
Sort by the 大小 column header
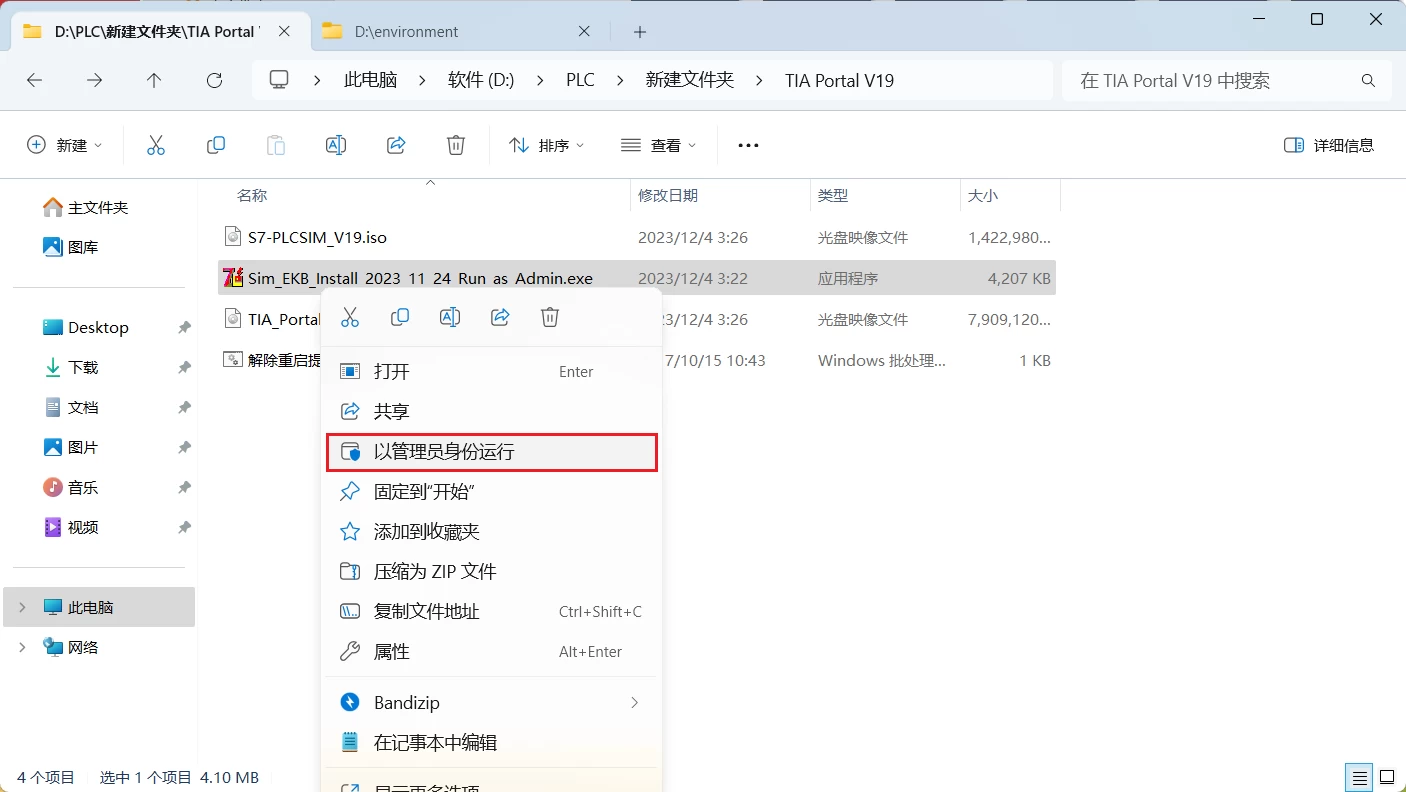tap(983, 196)
